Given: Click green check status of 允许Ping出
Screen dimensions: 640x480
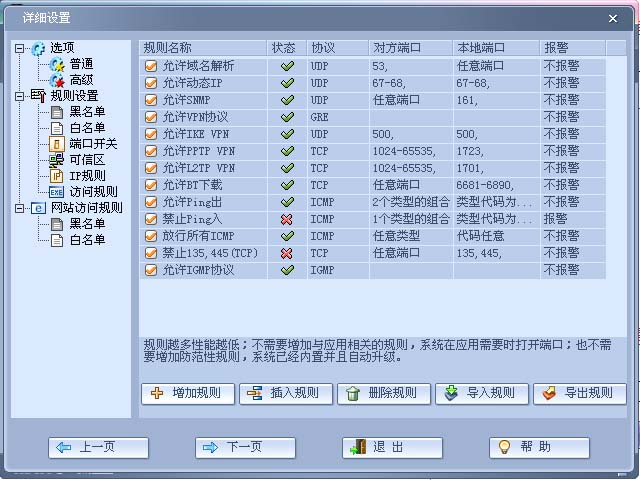Looking at the screenshot, I should click(287, 202).
